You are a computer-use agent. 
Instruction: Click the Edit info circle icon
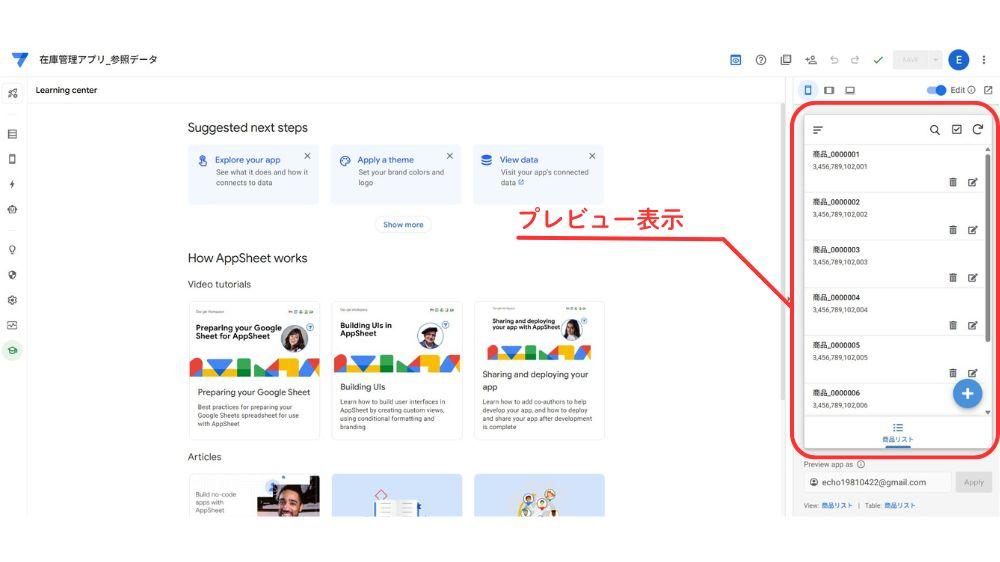971,90
